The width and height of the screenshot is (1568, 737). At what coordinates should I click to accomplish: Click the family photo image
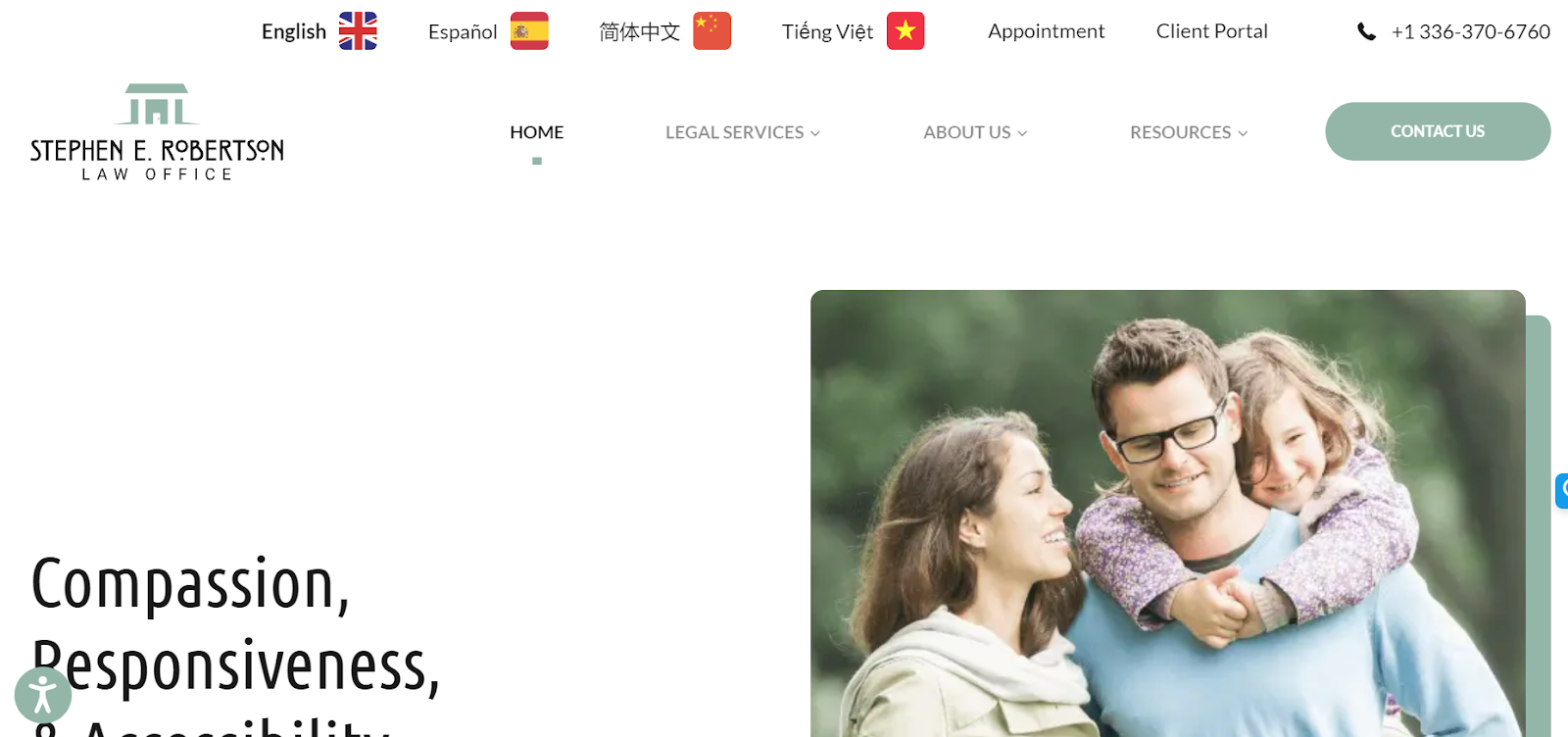pyautogui.click(x=1168, y=514)
